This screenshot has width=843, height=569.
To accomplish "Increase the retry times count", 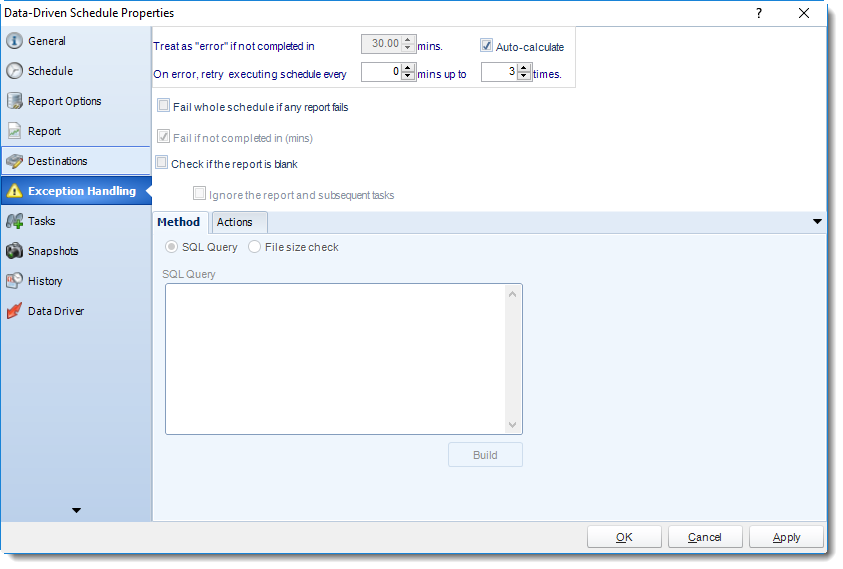I will (x=524, y=68).
